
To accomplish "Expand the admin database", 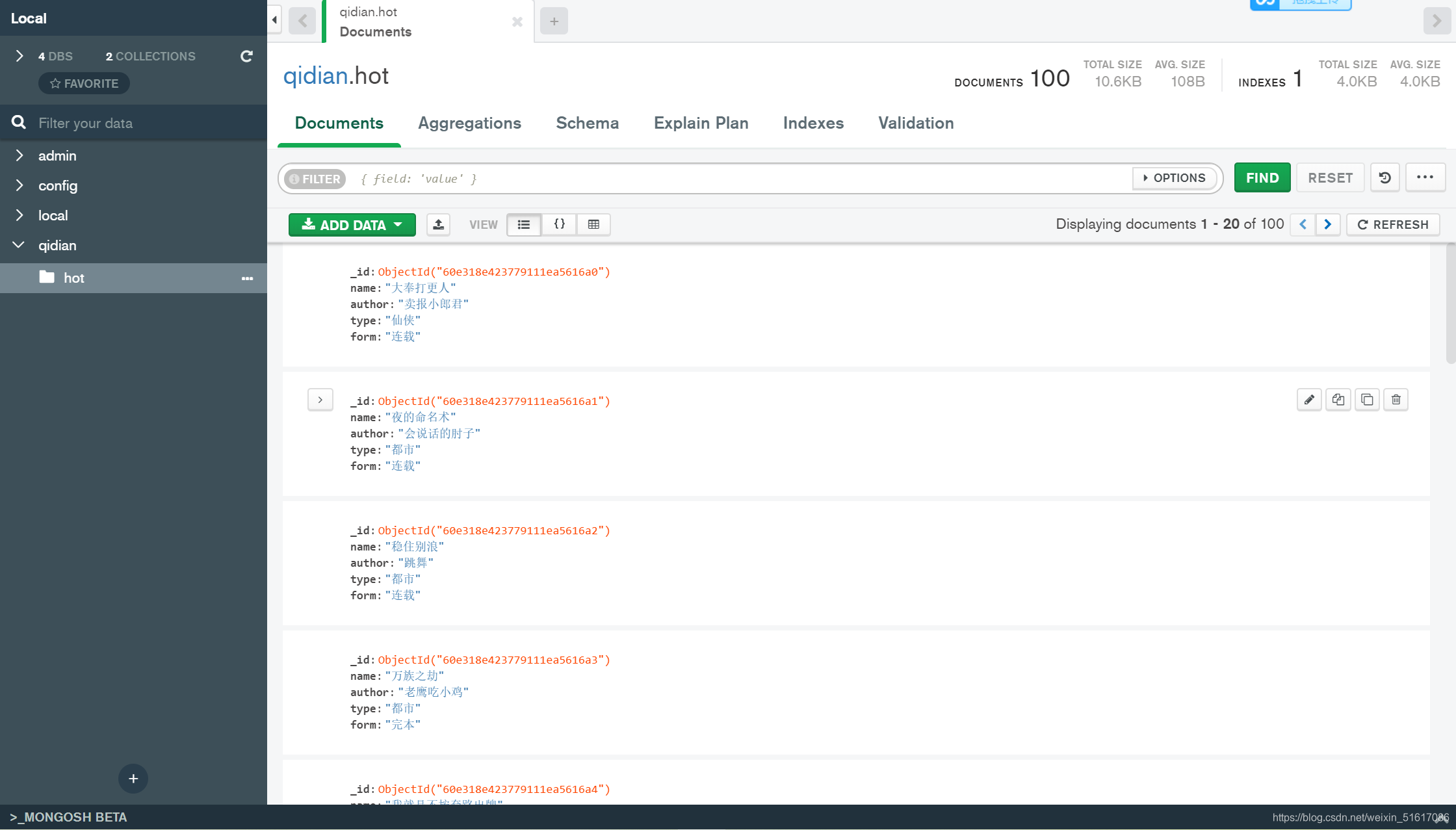I will [x=19, y=156].
